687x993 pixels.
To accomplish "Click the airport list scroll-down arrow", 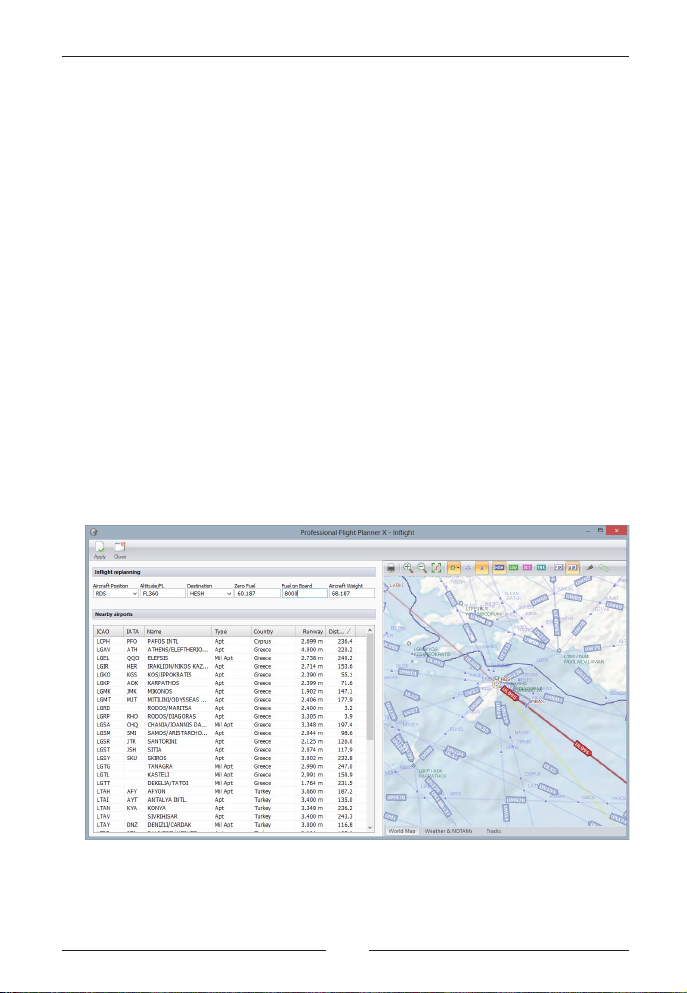I will tap(370, 827).
